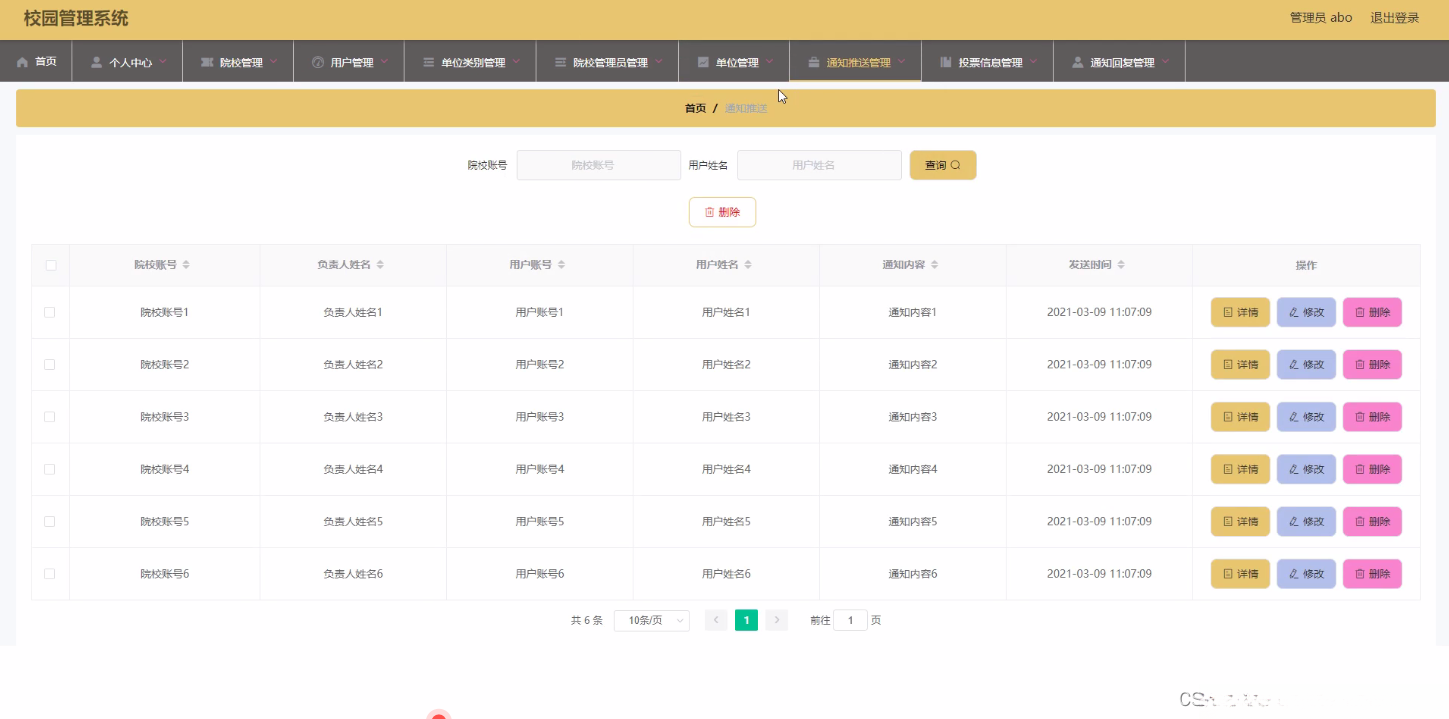Screen dimensions: 1449x719
Task: Expand the 院校管理员管理 menu arrow
Action: point(658,61)
